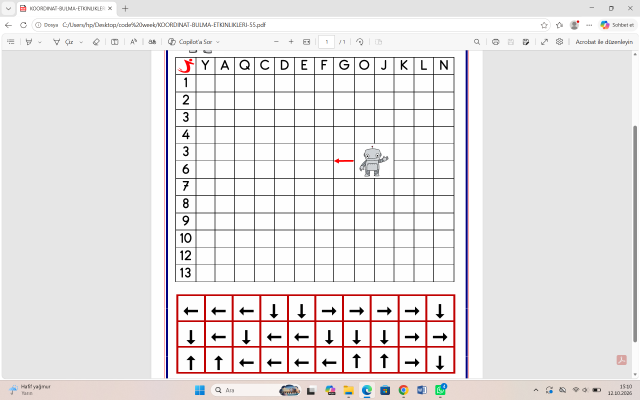Screen dimensions: 640x400
Task: Click the robot figure in the grid
Action: click(x=373, y=162)
